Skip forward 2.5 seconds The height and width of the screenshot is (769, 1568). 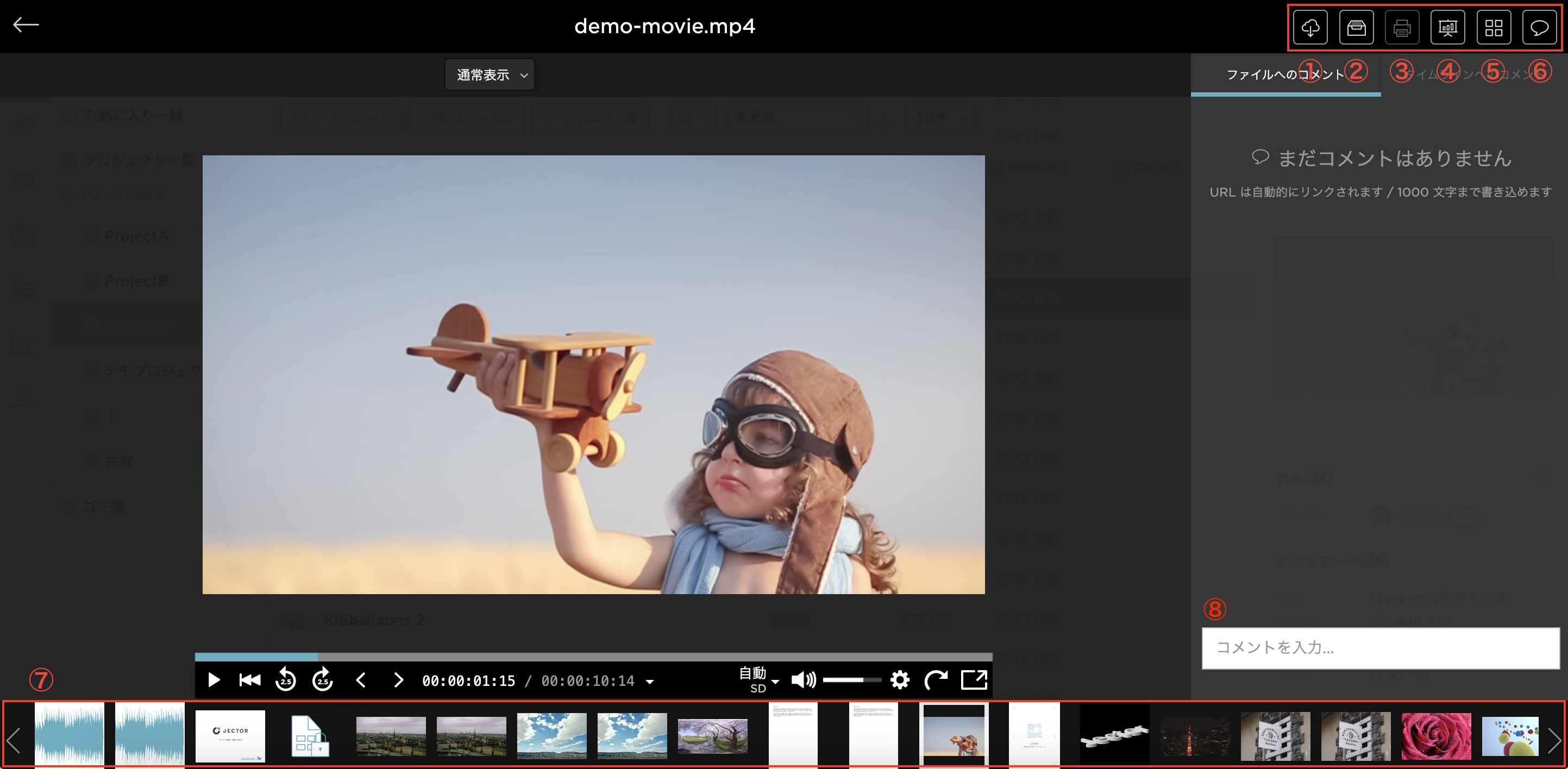[x=323, y=679]
